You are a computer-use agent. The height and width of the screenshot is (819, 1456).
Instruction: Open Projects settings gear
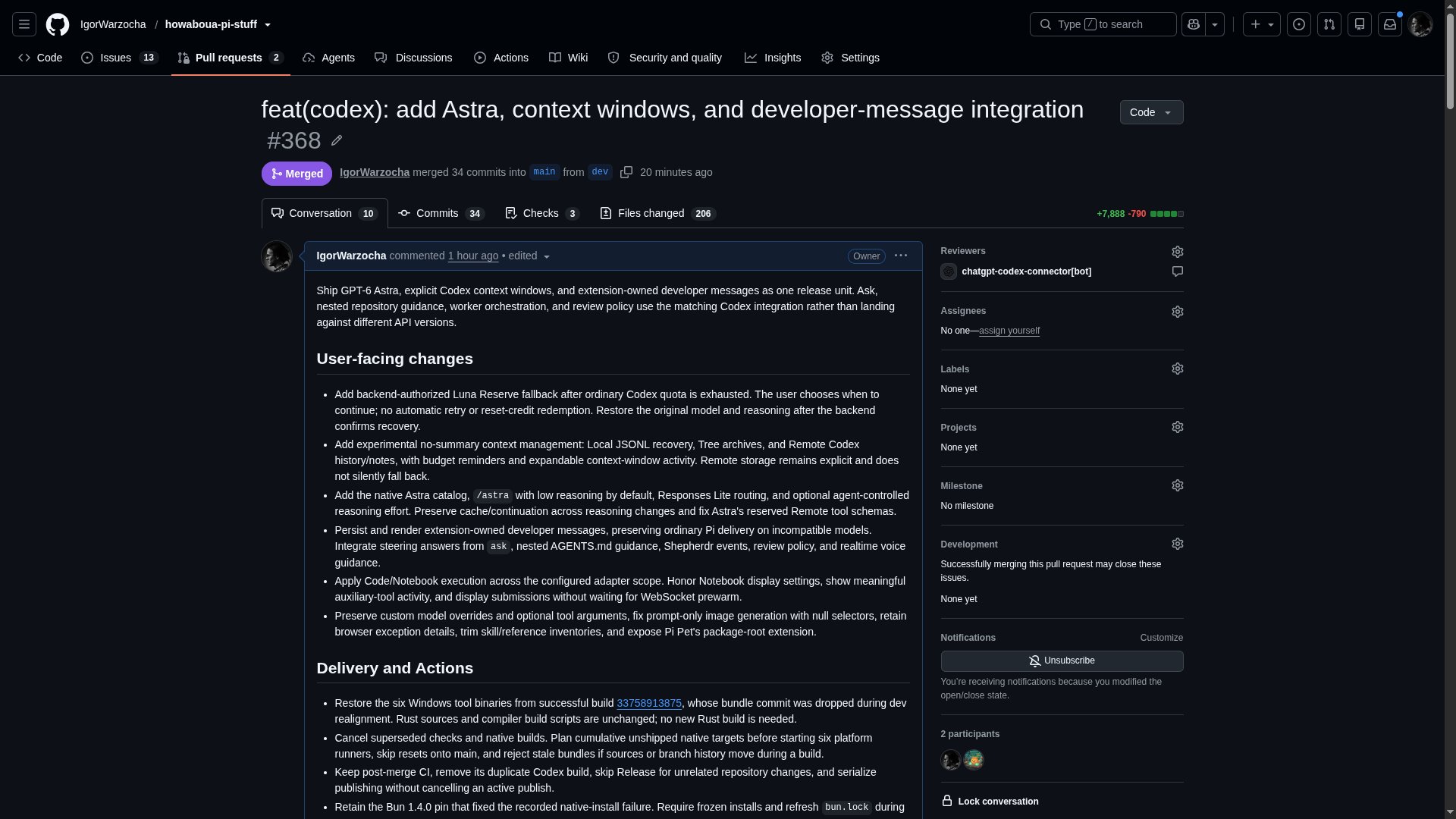tap(1177, 427)
